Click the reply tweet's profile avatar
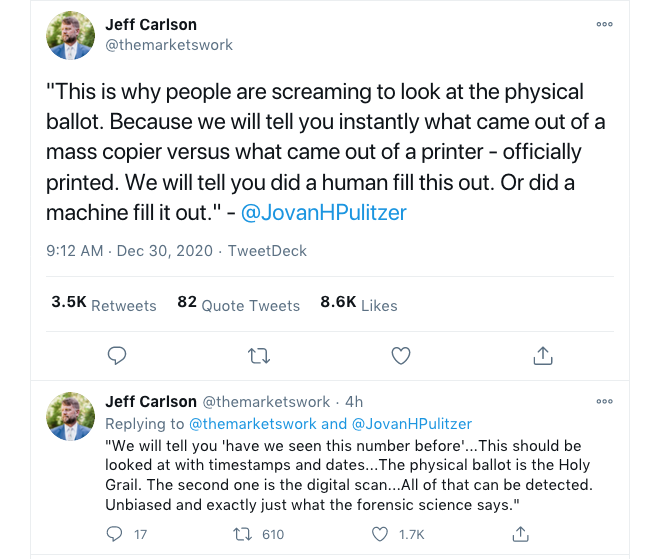The width and height of the screenshot is (657, 559). click(72, 417)
